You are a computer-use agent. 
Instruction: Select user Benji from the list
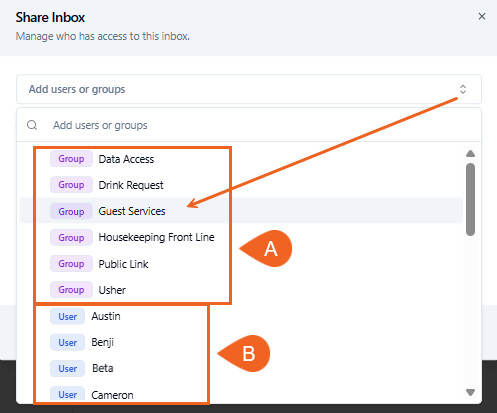[242, 342]
